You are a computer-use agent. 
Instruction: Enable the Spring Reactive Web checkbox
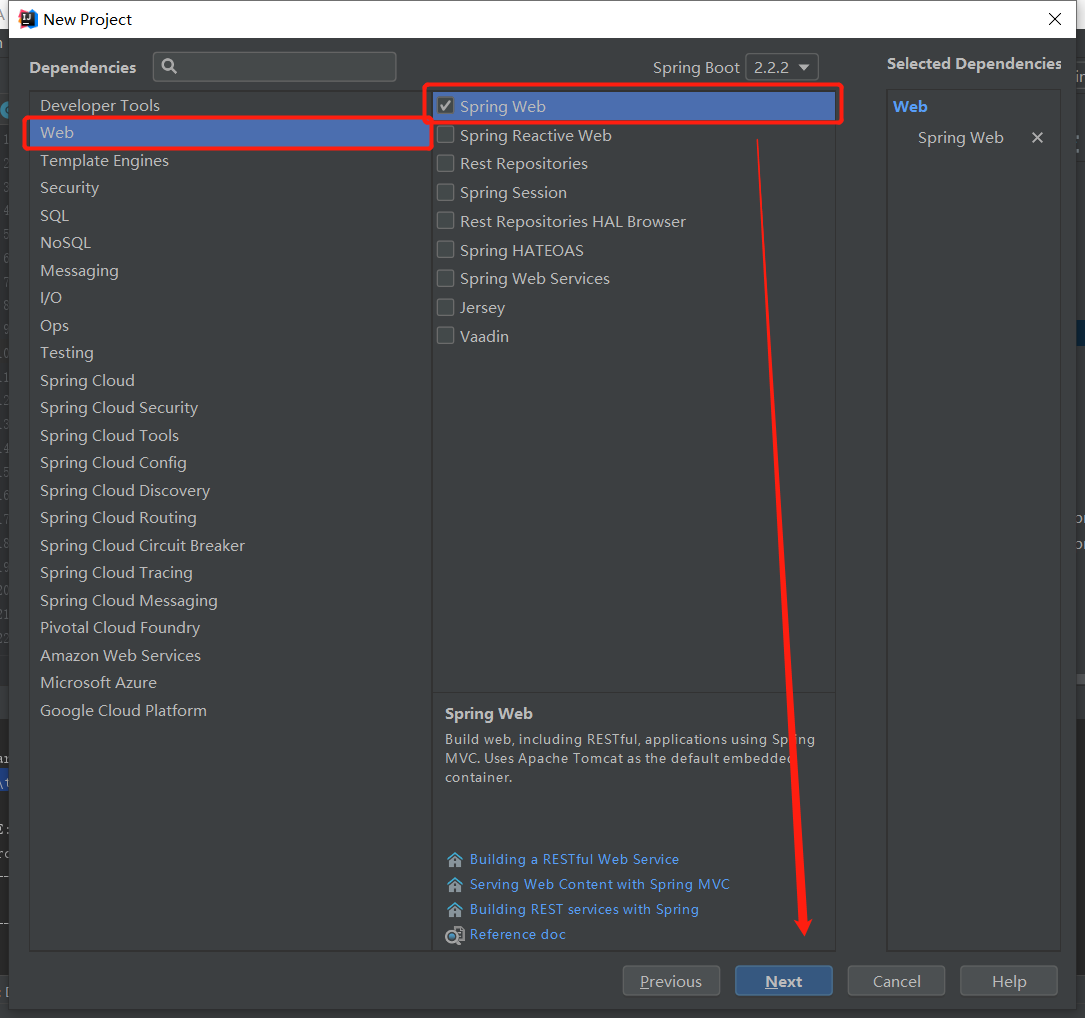coord(446,135)
